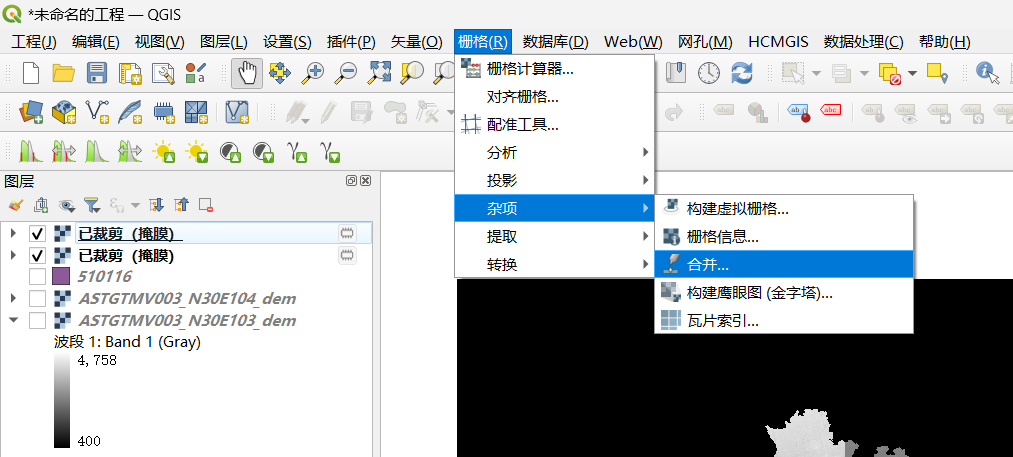This screenshot has height=457, width=1013.
Task: Open project via yellow folder icon
Action: pos(64,73)
